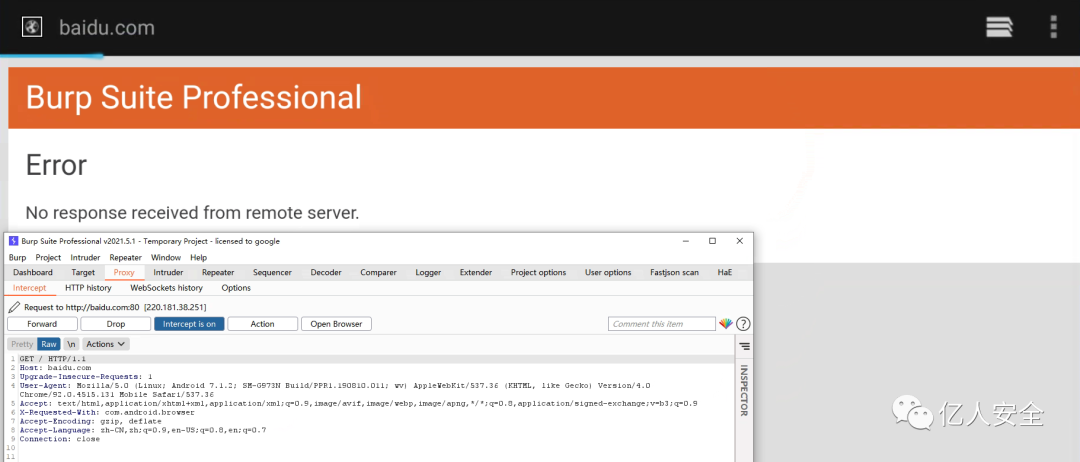Open the browser three-dot overflow menu
1080x462 pixels.
1053,27
